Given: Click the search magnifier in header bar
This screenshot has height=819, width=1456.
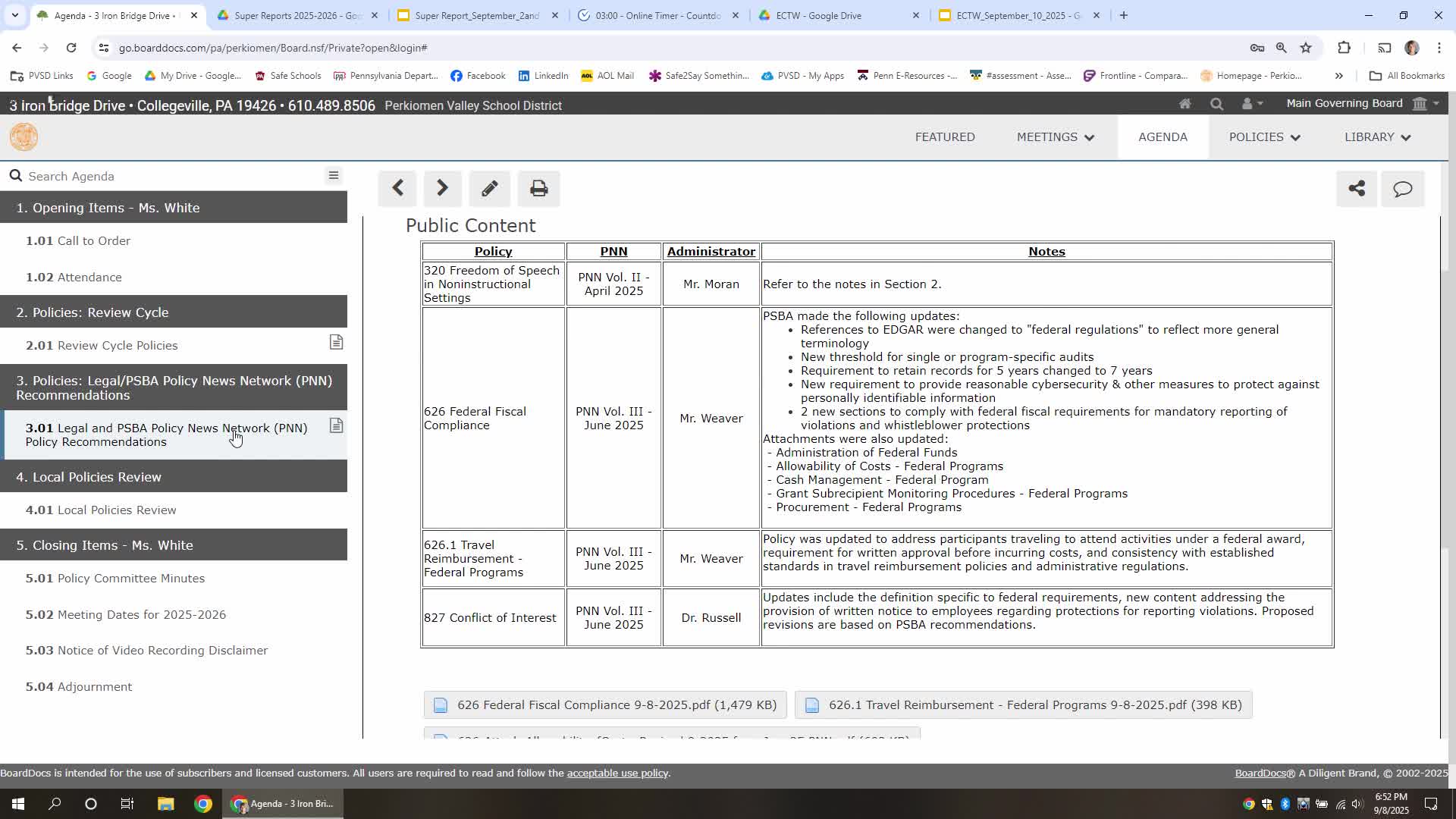Looking at the screenshot, I should tap(1216, 104).
